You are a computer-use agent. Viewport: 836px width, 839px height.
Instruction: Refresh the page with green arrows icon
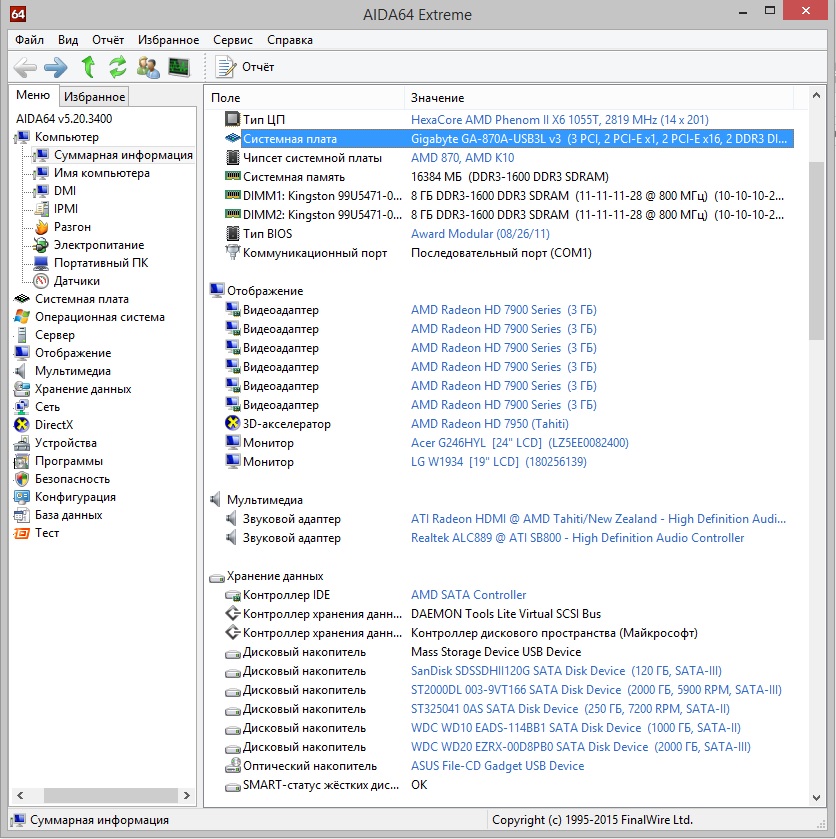(x=118, y=67)
